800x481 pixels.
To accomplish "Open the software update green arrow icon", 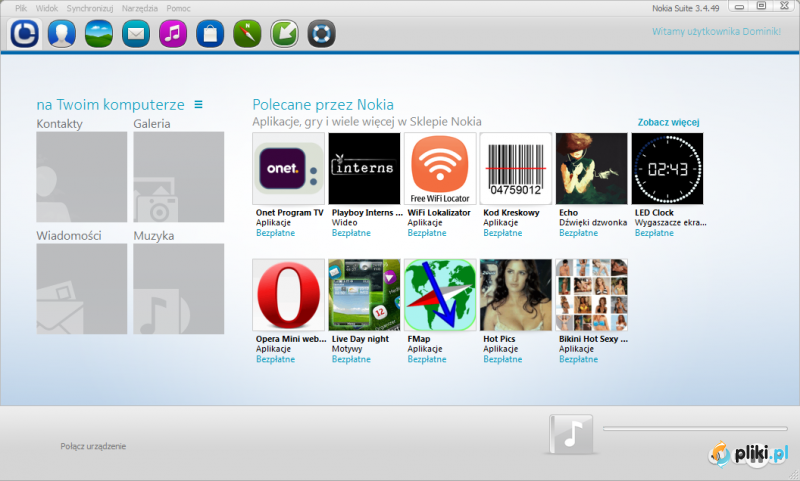I will click(x=284, y=34).
